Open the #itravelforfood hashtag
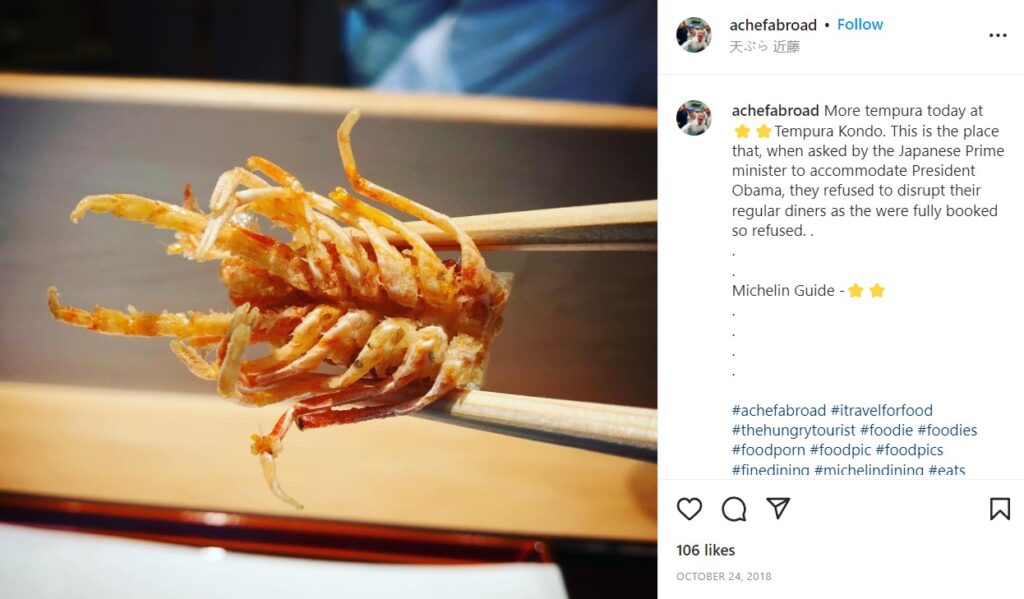The width and height of the screenshot is (1024, 599). [882, 410]
